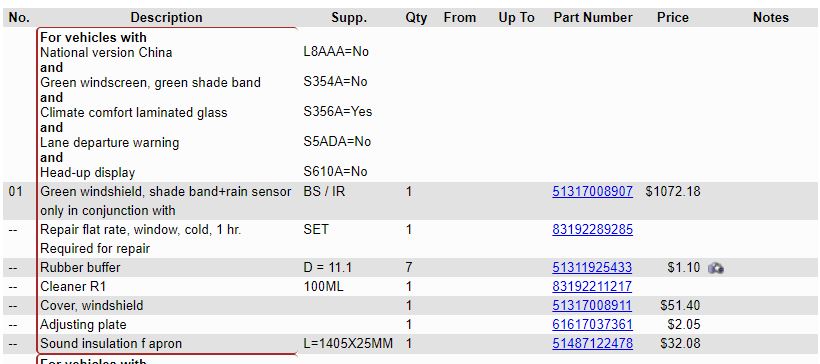This screenshot has width=820, height=364.
Task: Click the Qty column header
Action: (416, 18)
